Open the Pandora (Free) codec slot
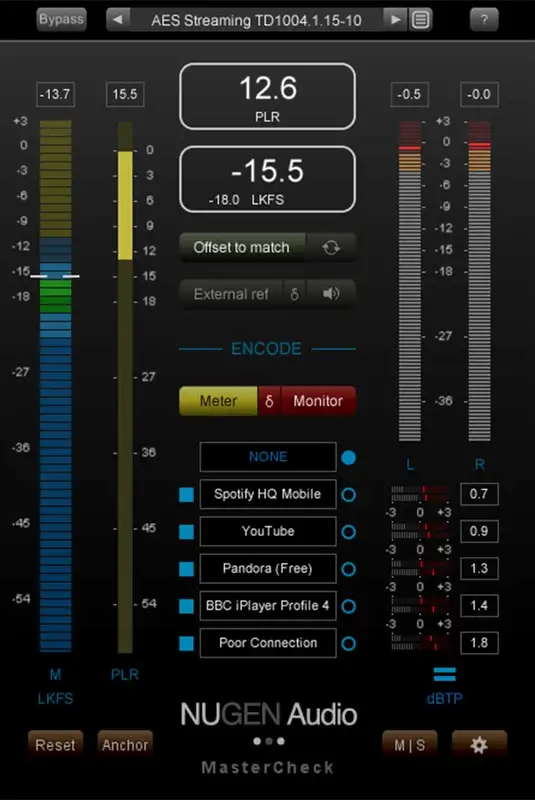This screenshot has width=535, height=800. point(268,568)
